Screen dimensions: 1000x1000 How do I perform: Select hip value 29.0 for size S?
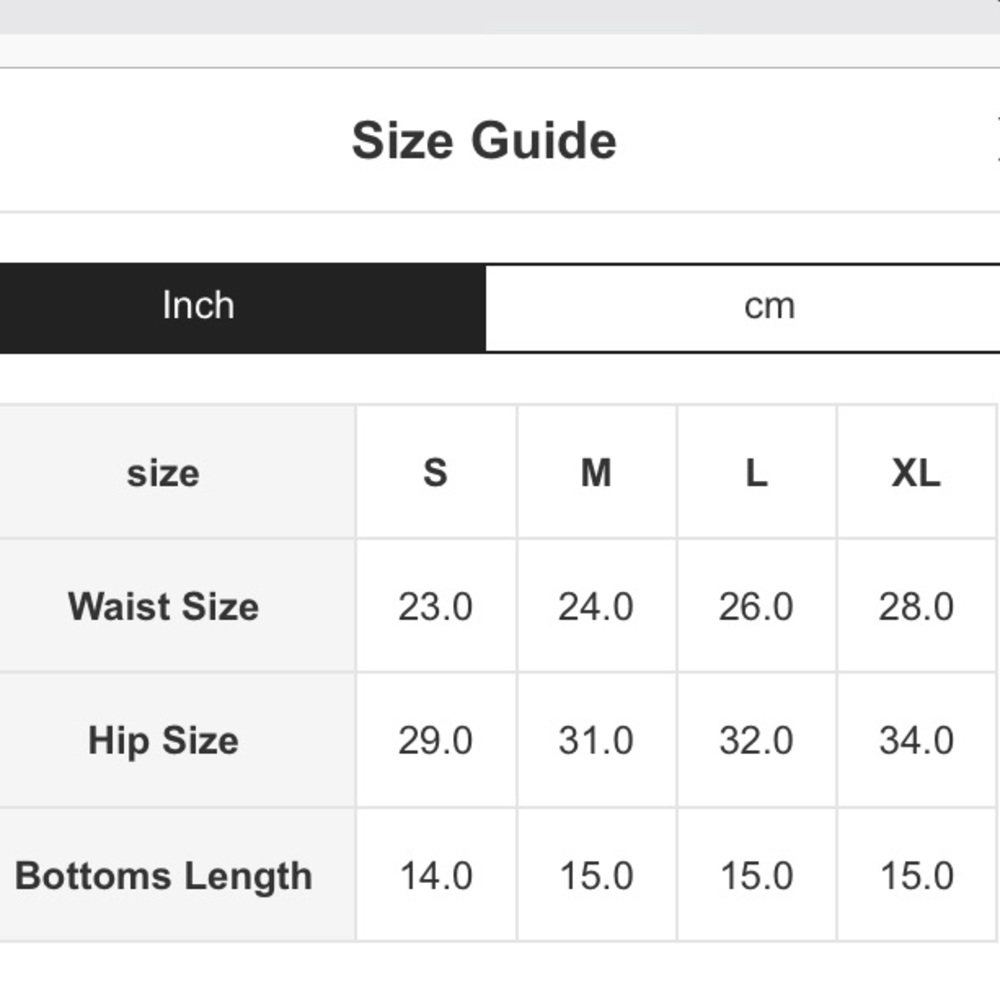coord(436,740)
